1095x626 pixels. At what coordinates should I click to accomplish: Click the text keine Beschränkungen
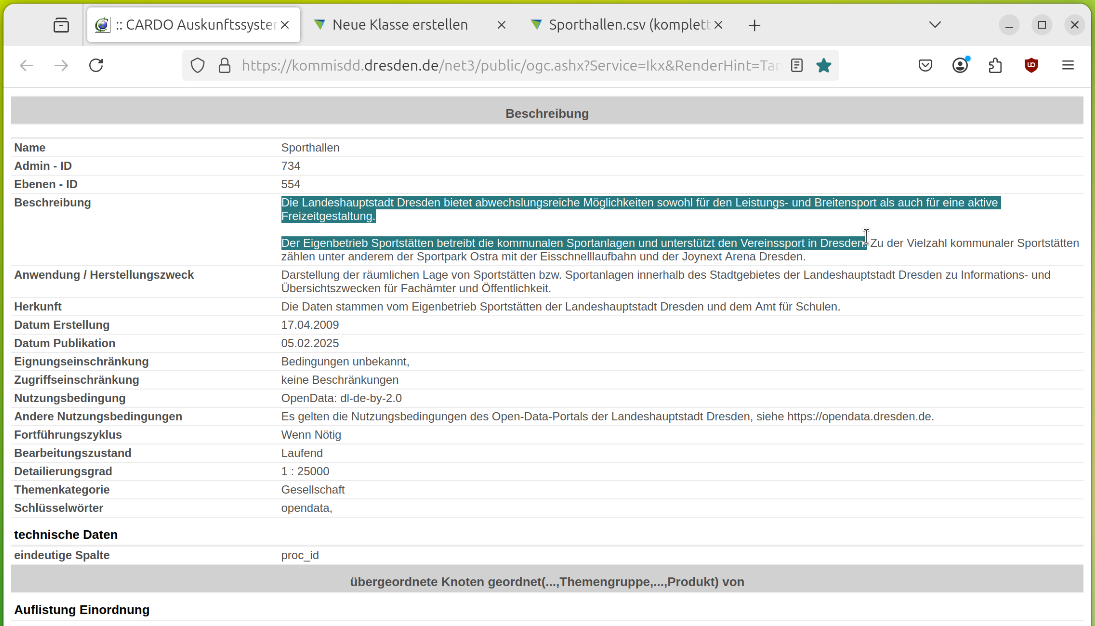tap(340, 380)
